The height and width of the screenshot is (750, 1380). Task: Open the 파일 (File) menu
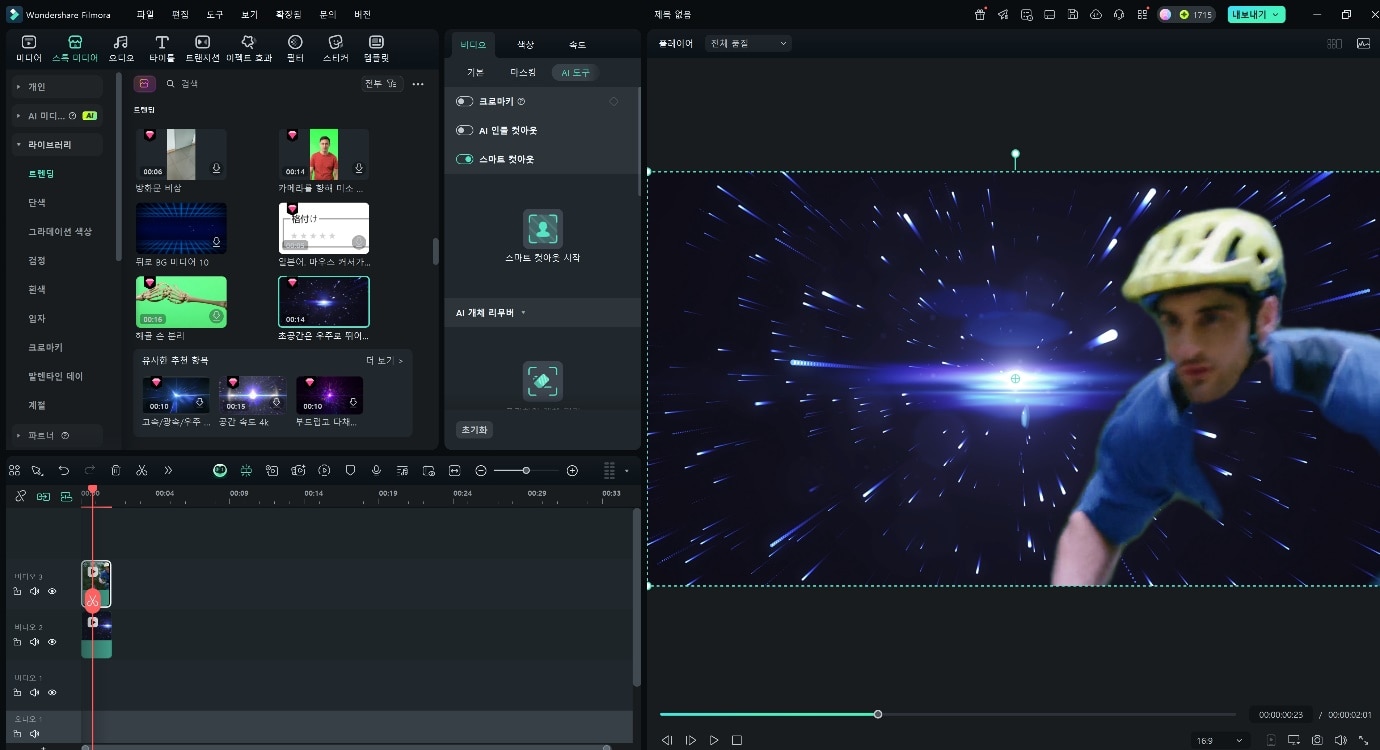click(145, 15)
